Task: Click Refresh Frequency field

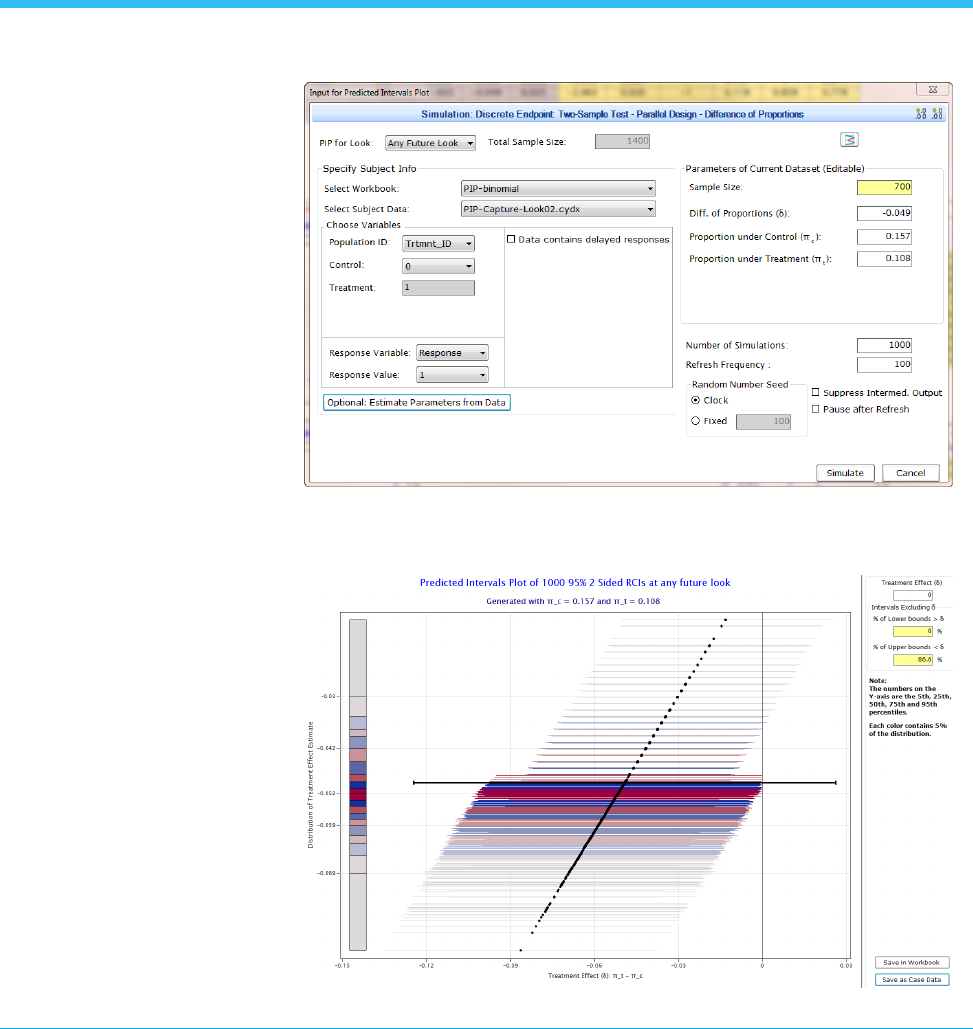Action: click(884, 364)
